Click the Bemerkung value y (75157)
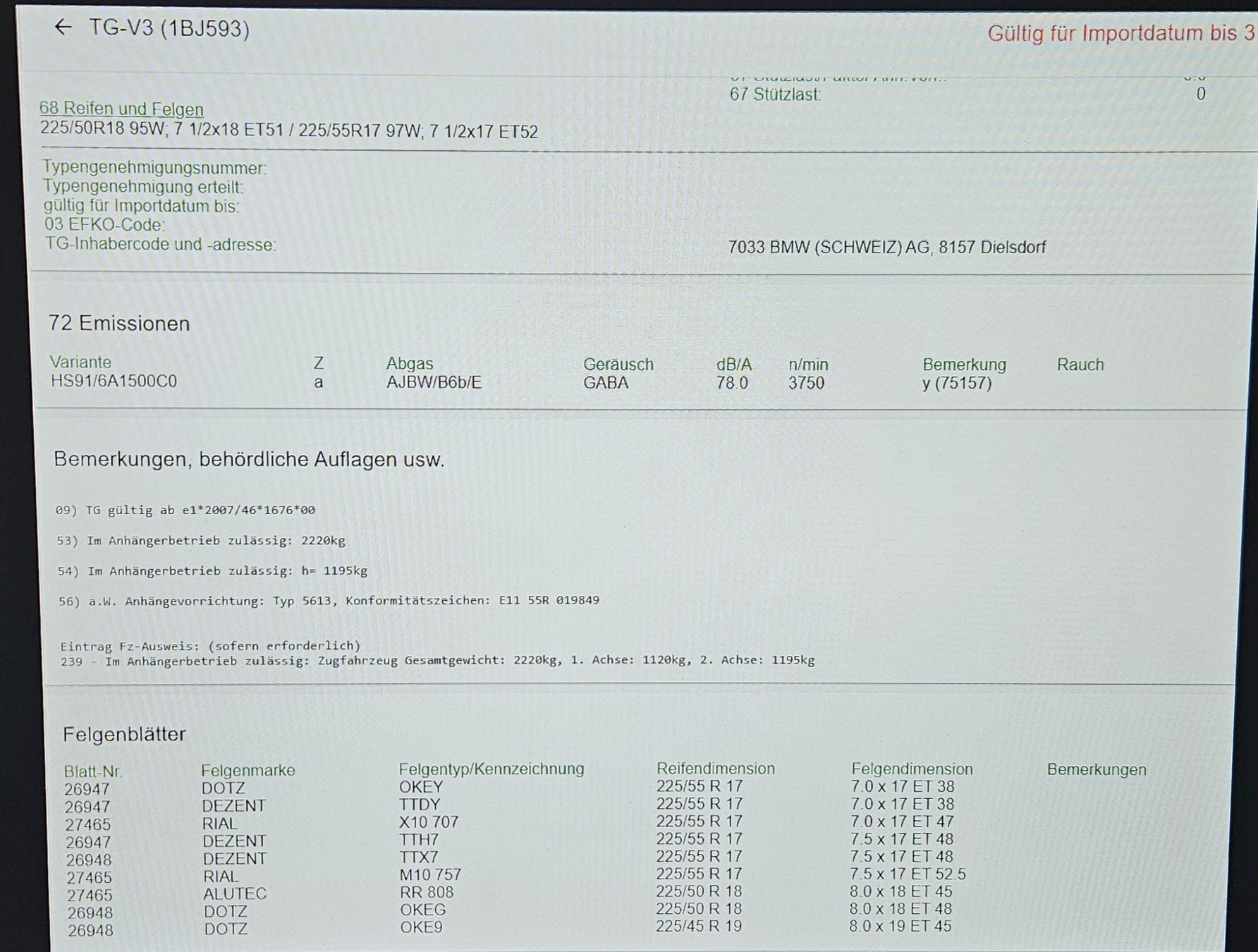 [x=957, y=384]
